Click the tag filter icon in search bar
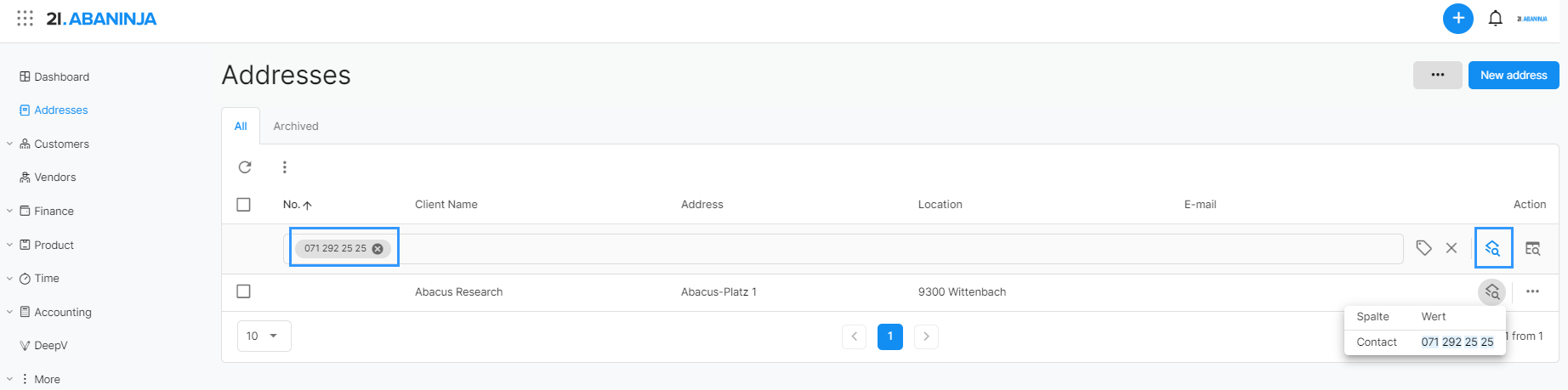This screenshot has height=390, width=1568. 1423,248
